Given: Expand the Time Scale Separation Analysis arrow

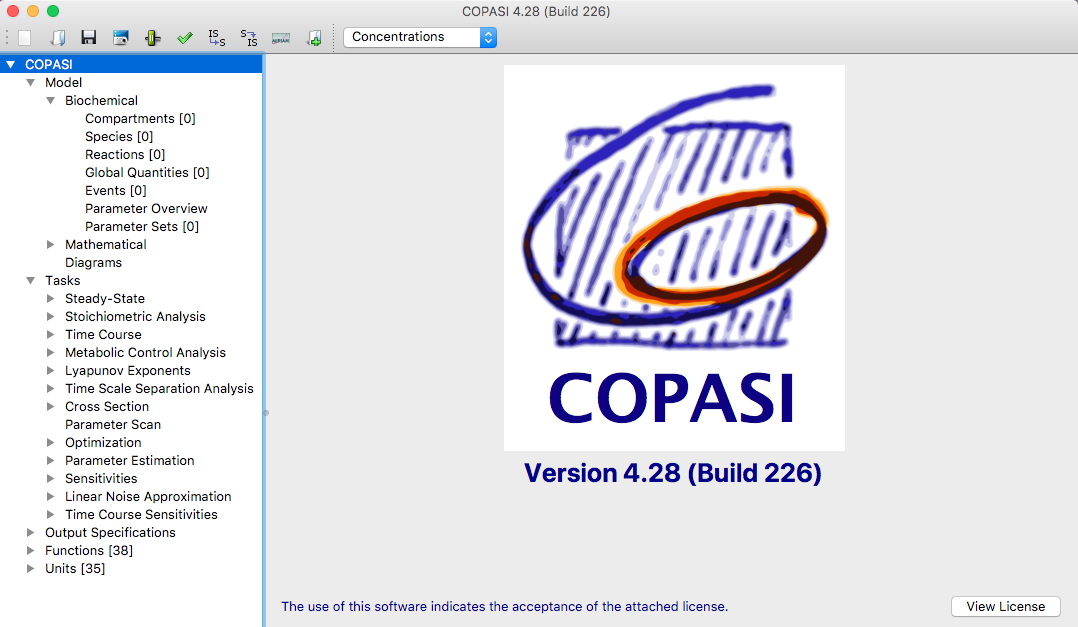Looking at the screenshot, I should (50, 388).
